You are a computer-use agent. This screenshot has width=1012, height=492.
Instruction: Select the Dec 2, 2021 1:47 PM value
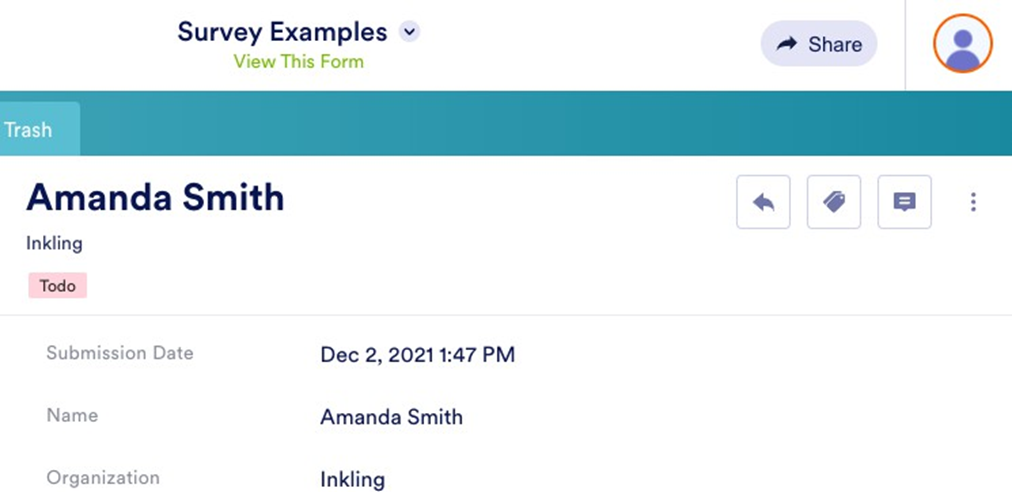[x=417, y=354]
